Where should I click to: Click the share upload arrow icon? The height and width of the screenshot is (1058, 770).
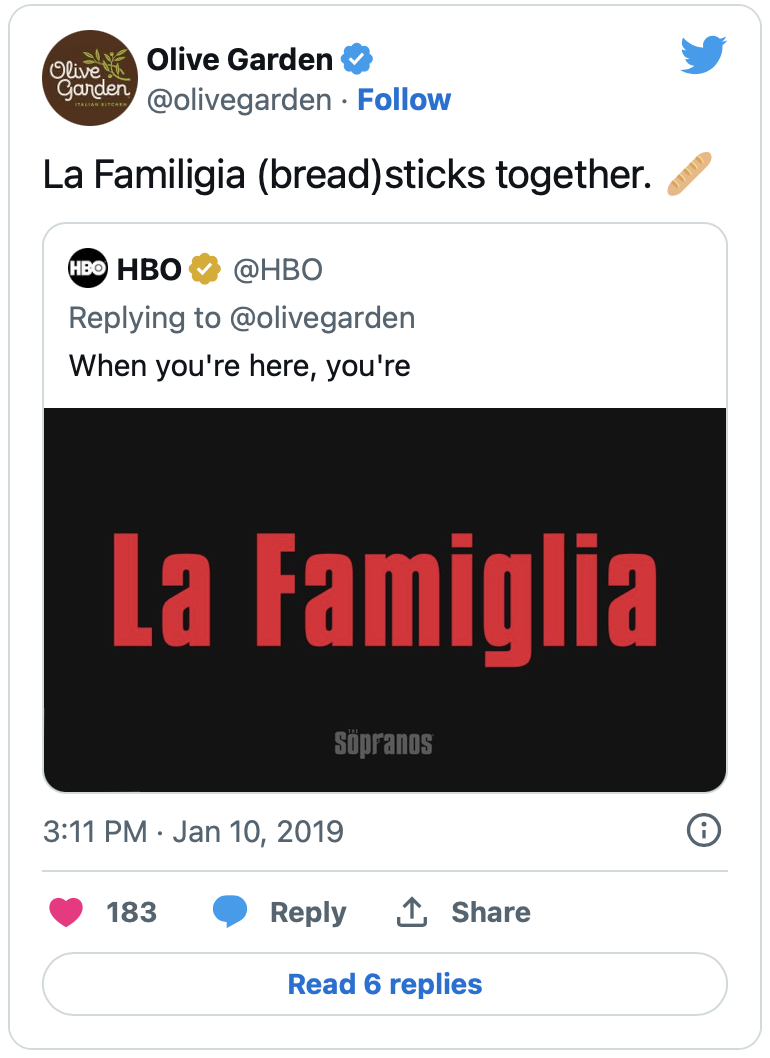pyautogui.click(x=411, y=912)
